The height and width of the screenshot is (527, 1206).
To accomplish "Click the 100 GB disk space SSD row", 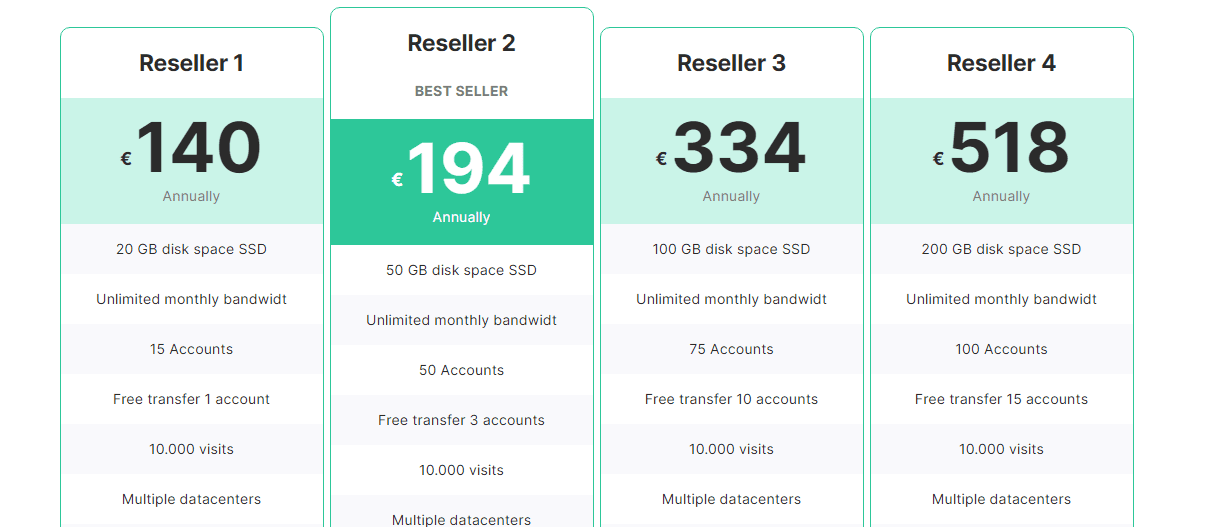I will [732, 249].
